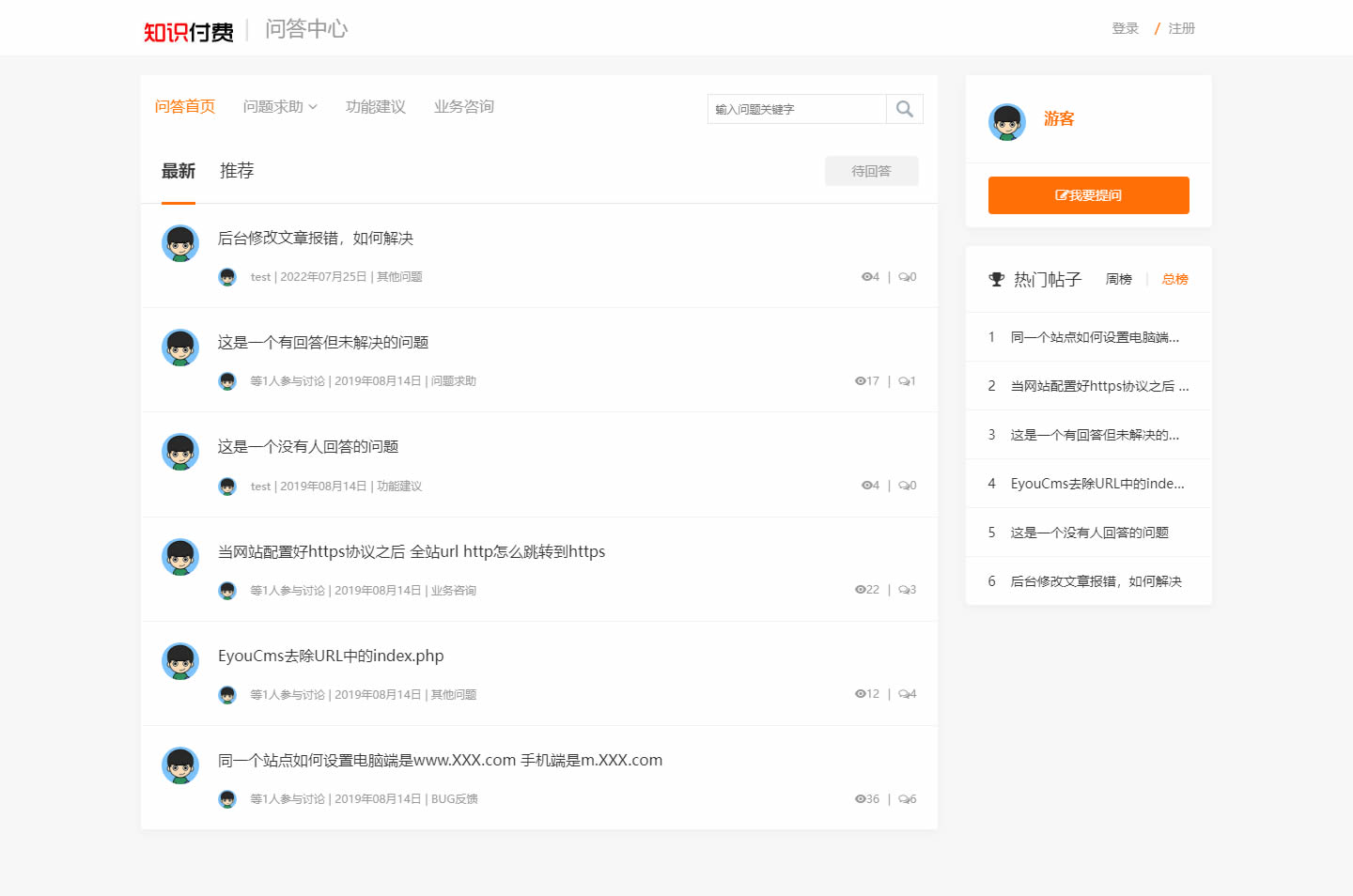Open post EyouCms去除URL中的index.php
Viewport: 1353px width, 896px height.
pyautogui.click(x=331, y=657)
